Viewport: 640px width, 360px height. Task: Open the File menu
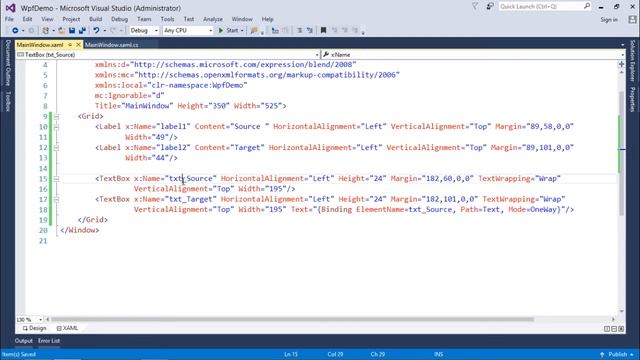[9, 19]
